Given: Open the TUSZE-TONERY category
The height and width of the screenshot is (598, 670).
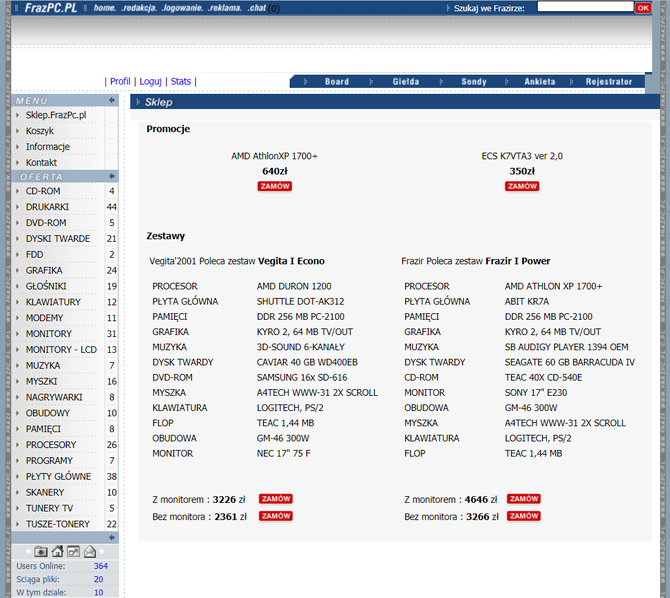Looking at the screenshot, I should click(x=58, y=523).
